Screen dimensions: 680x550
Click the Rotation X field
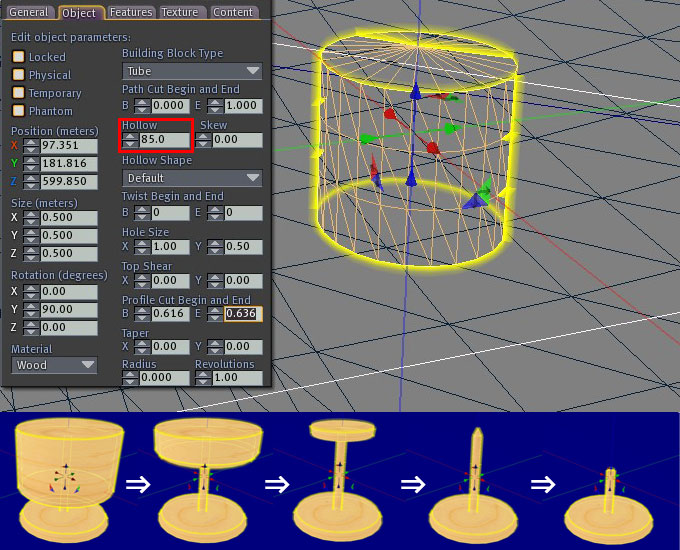point(69,291)
